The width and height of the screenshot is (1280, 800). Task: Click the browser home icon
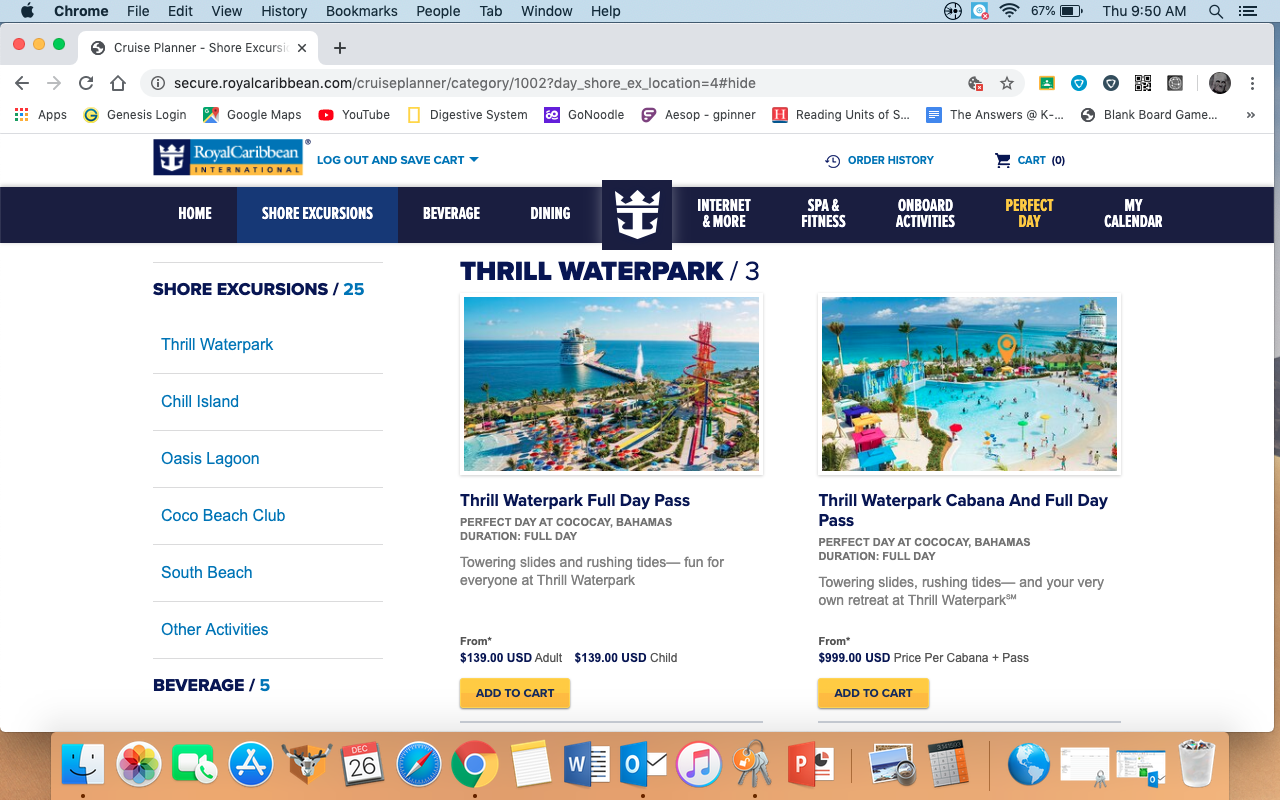pyautogui.click(x=118, y=83)
